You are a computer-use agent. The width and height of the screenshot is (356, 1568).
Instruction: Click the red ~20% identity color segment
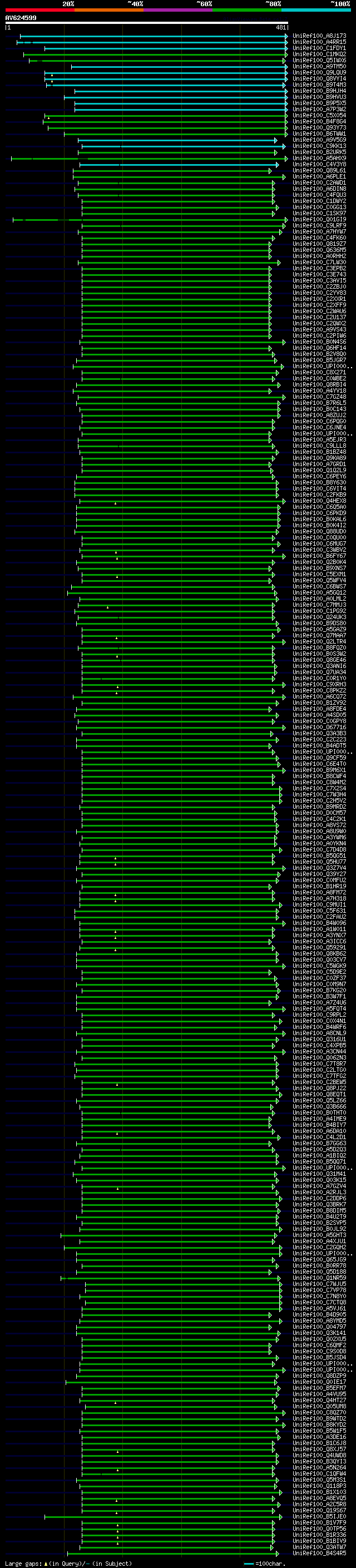click(39, 10)
